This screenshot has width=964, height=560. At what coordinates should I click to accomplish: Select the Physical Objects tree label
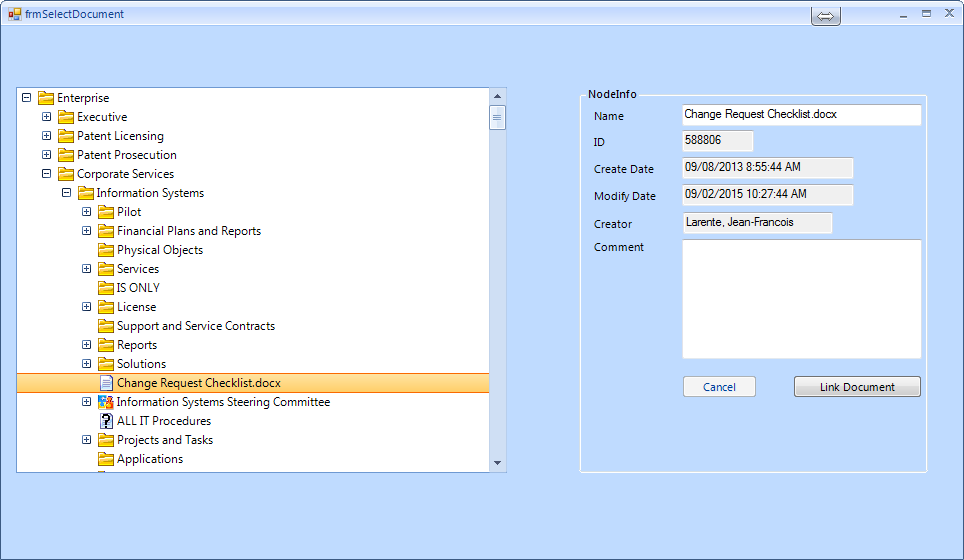point(160,250)
